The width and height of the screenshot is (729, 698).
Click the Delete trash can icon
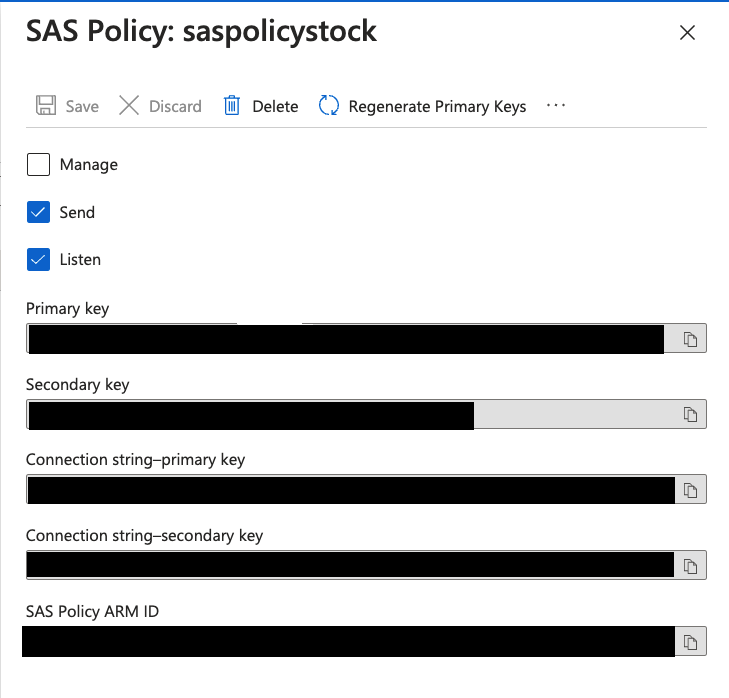[x=232, y=106]
